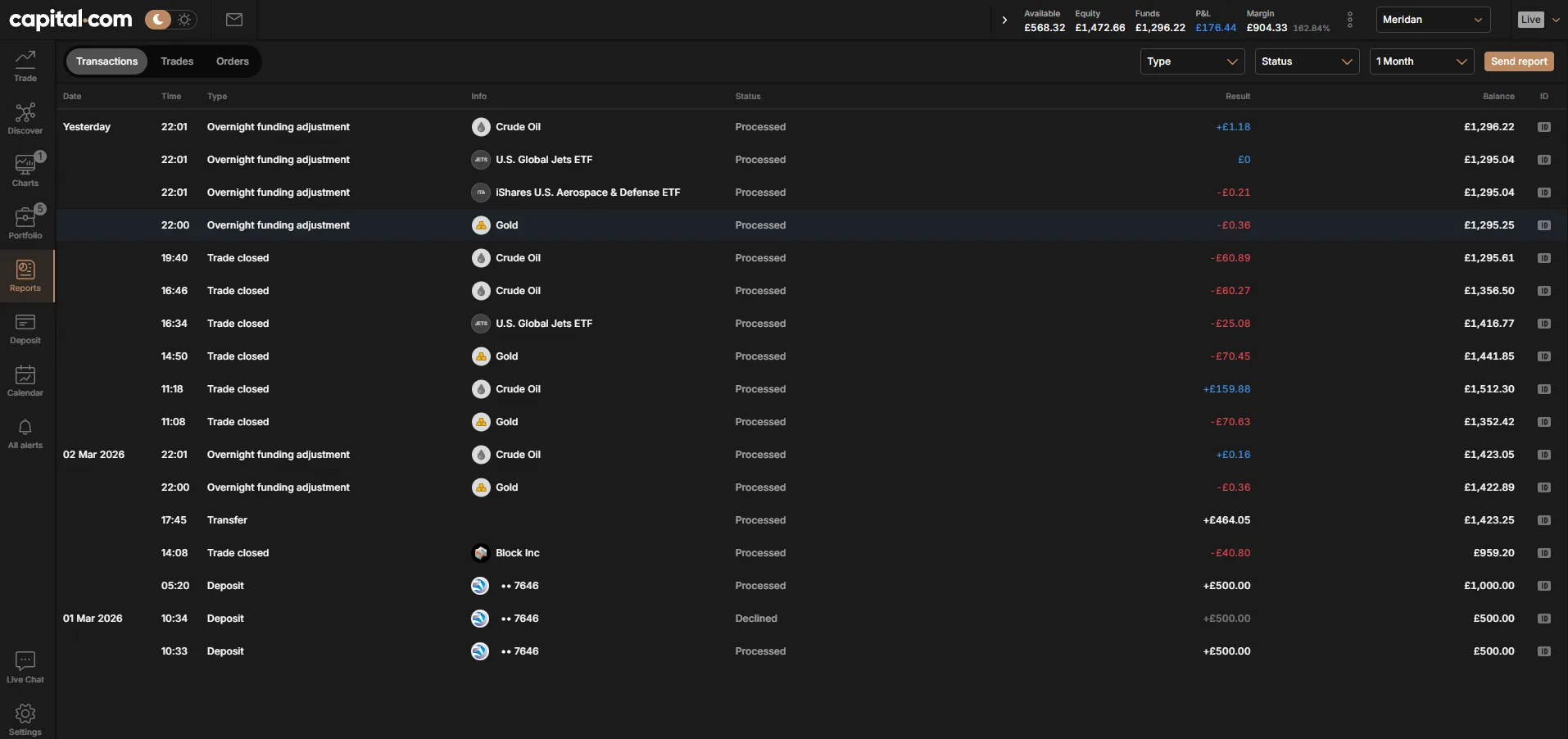1568x739 pixels.
Task: Open the Type filter dropdown
Action: (1192, 61)
